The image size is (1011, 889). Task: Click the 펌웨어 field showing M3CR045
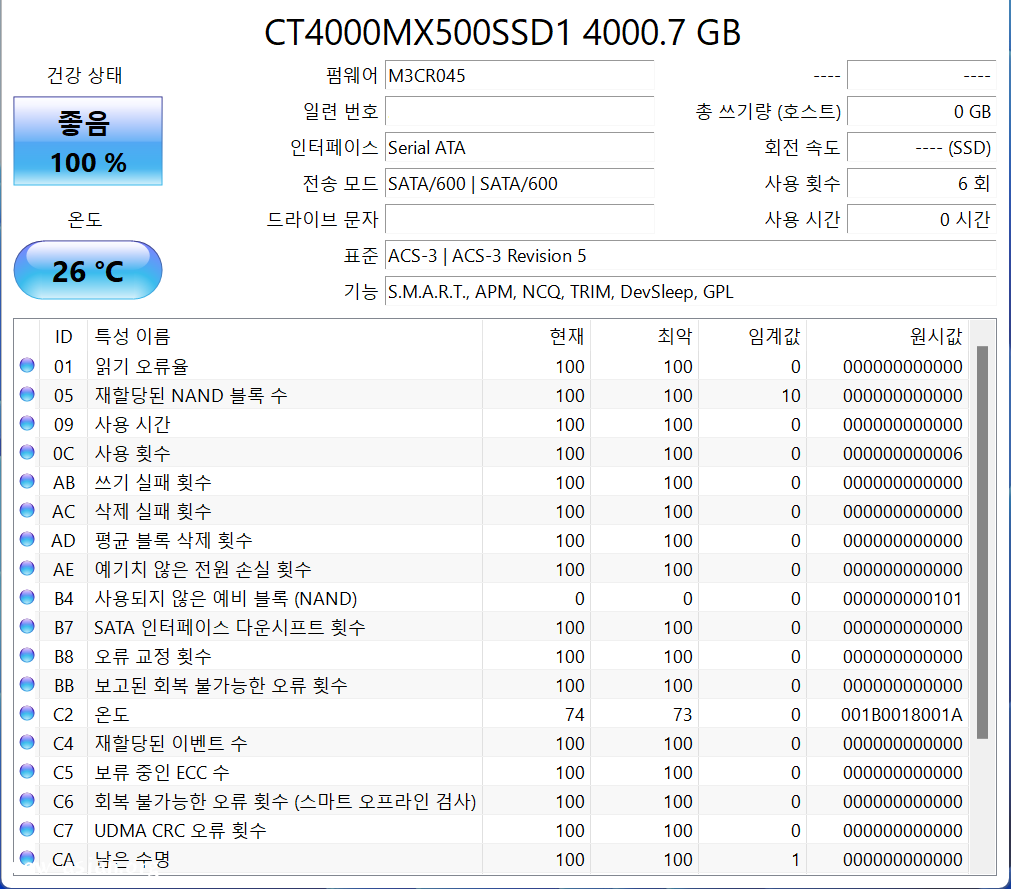point(520,75)
